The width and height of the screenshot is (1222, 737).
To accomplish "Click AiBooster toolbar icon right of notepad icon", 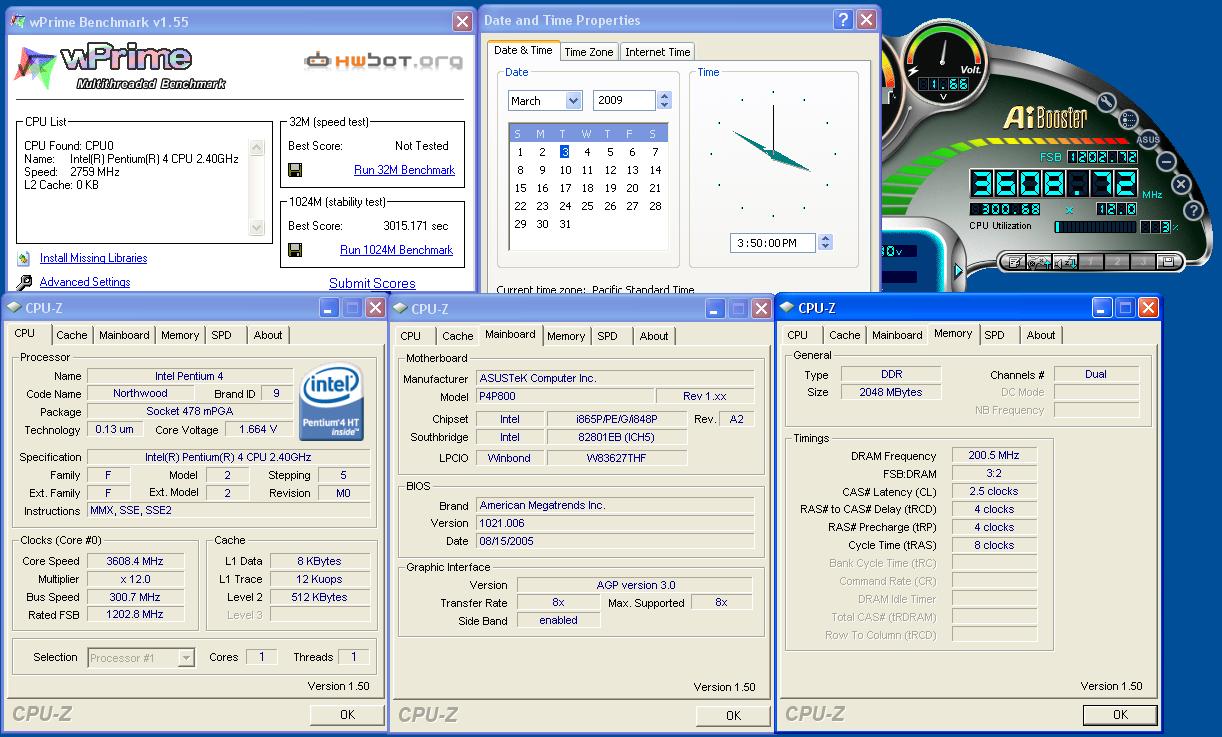I will [1039, 262].
